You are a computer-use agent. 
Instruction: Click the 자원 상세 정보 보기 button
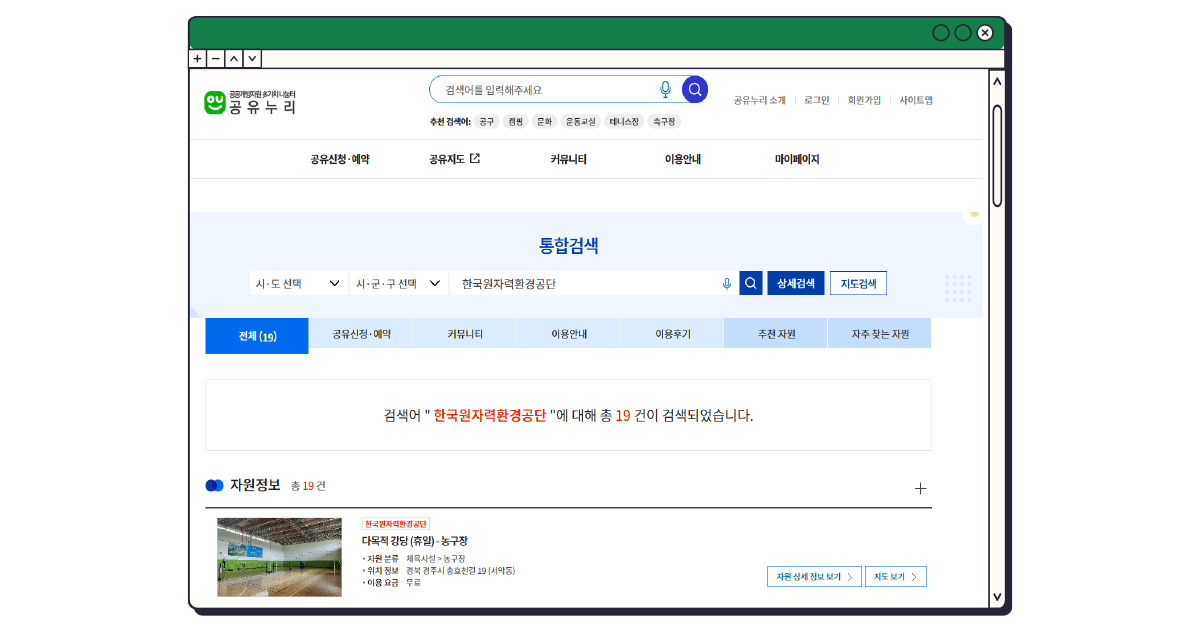814,577
